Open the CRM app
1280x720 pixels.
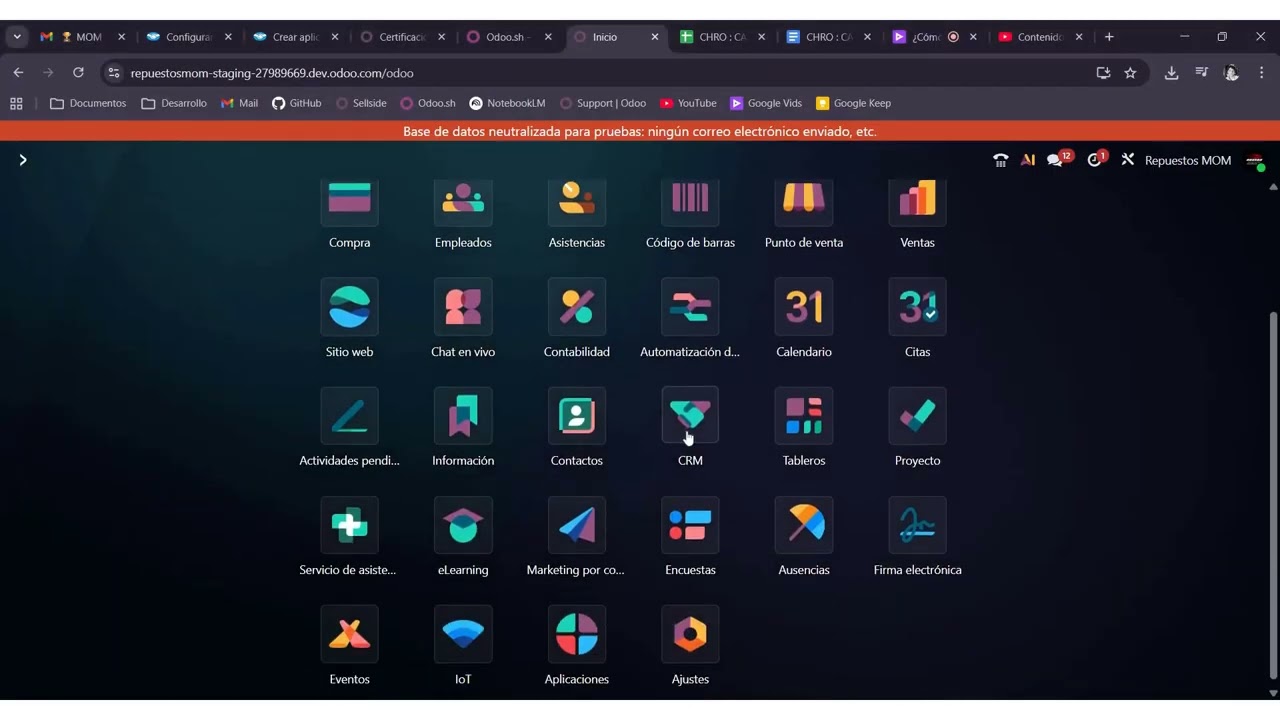[690, 415]
